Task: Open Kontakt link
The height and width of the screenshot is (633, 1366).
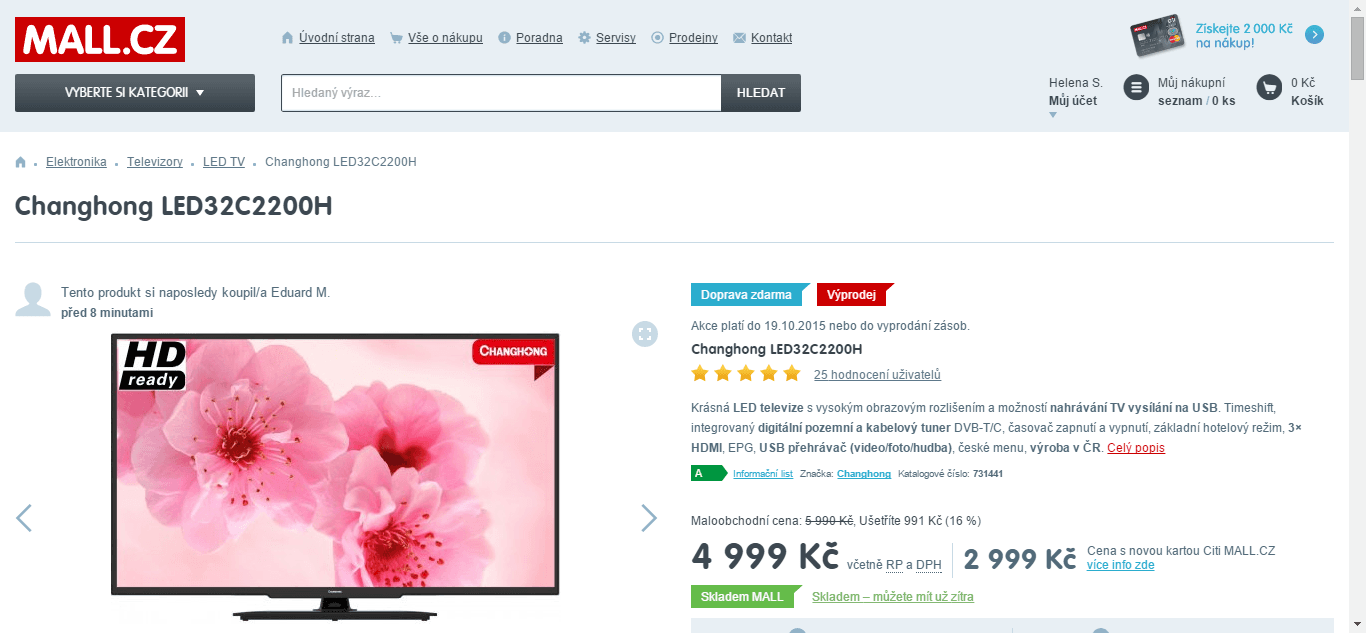Action: tap(771, 38)
